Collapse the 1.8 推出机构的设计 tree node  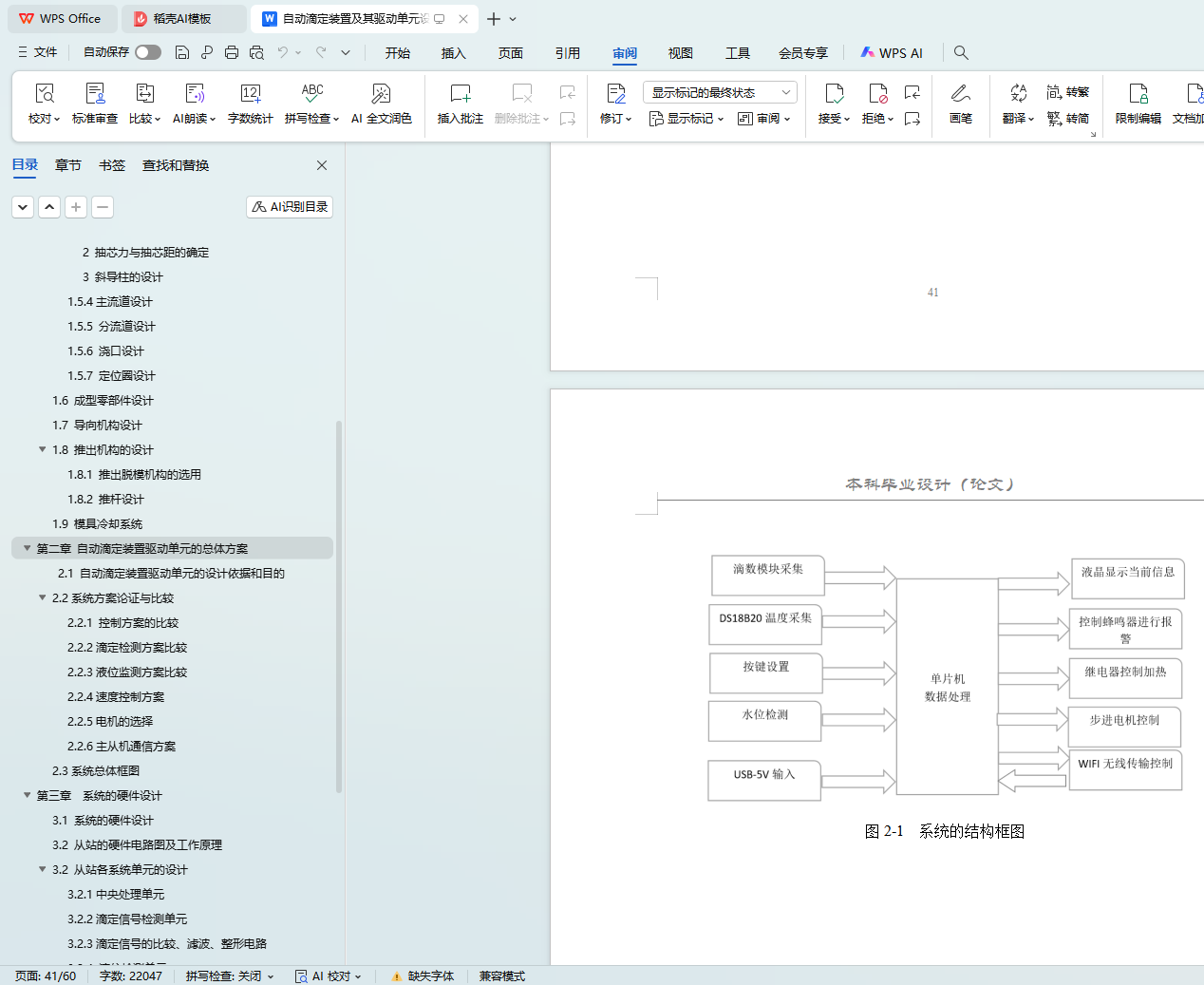(42, 449)
